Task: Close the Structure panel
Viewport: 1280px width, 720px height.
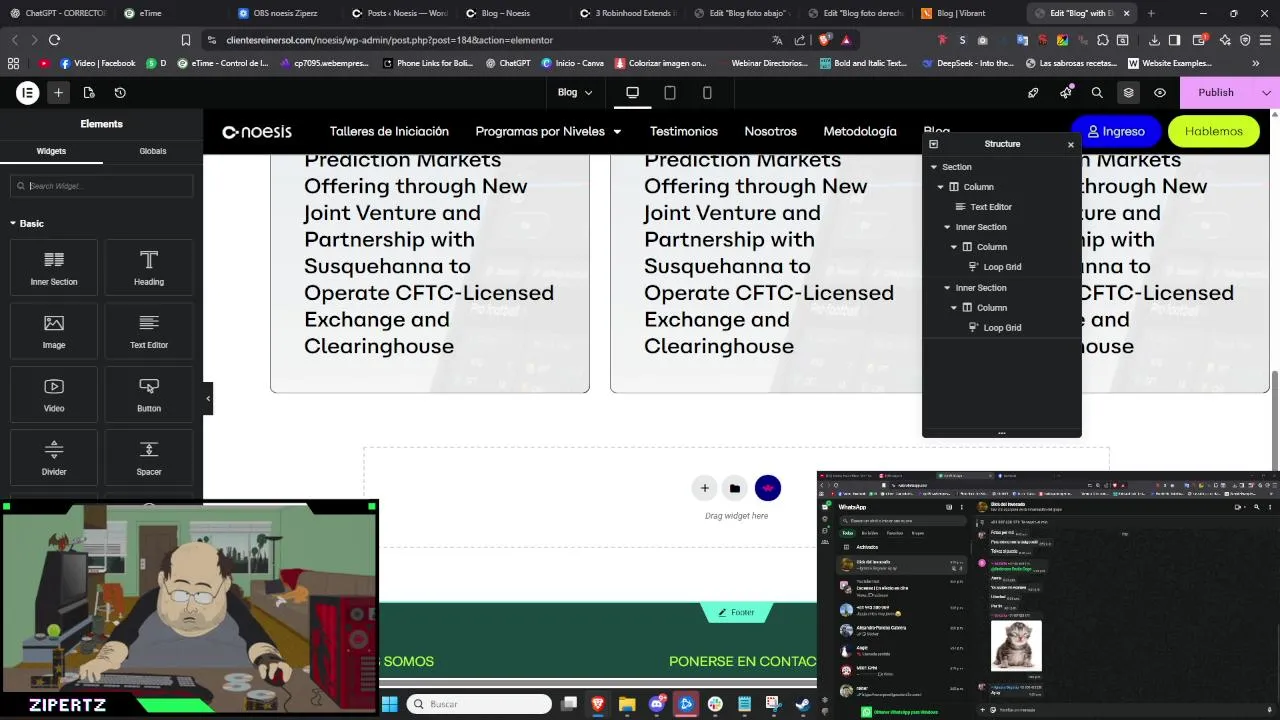Action: [1070, 144]
